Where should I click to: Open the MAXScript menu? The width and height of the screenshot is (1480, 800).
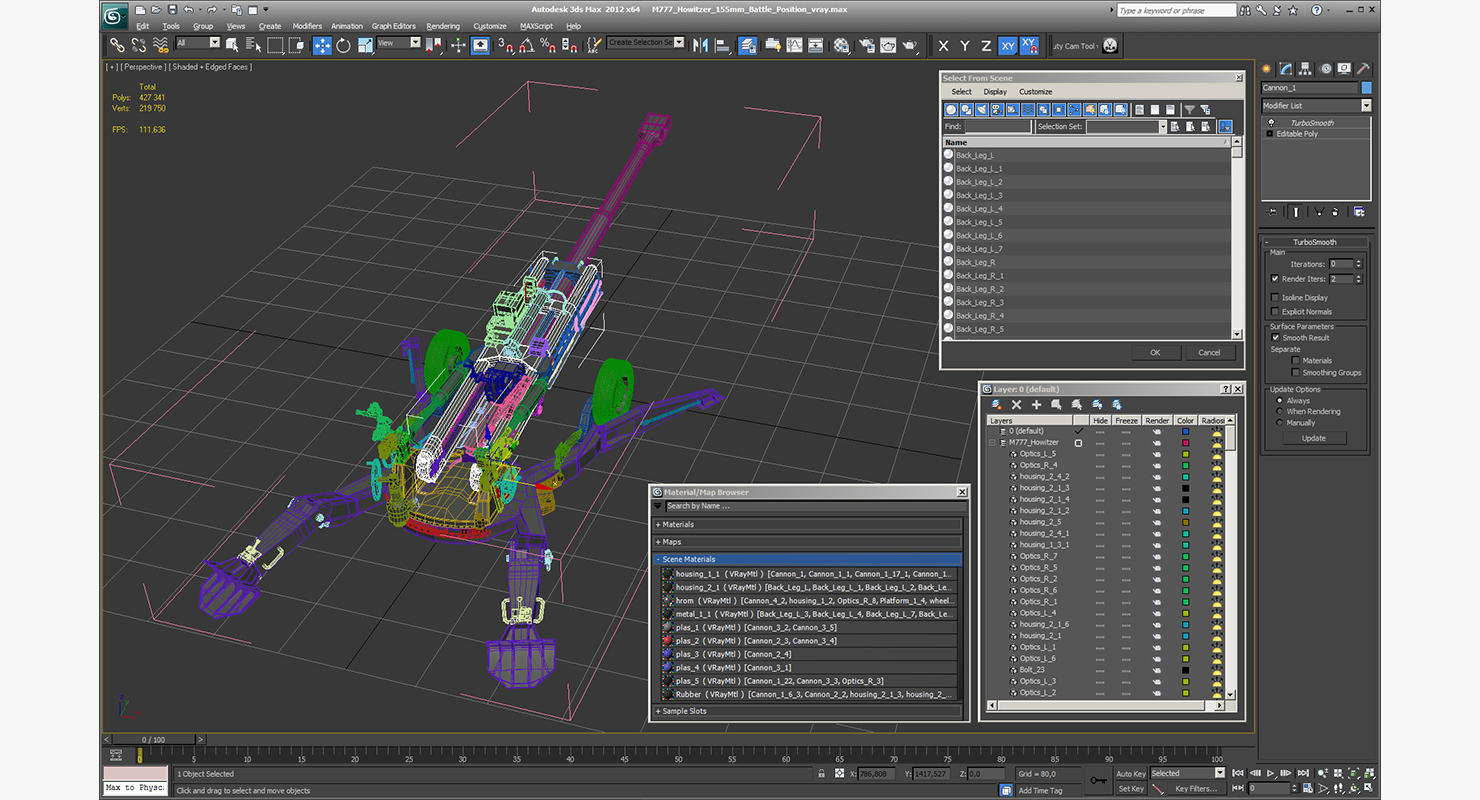click(x=537, y=27)
